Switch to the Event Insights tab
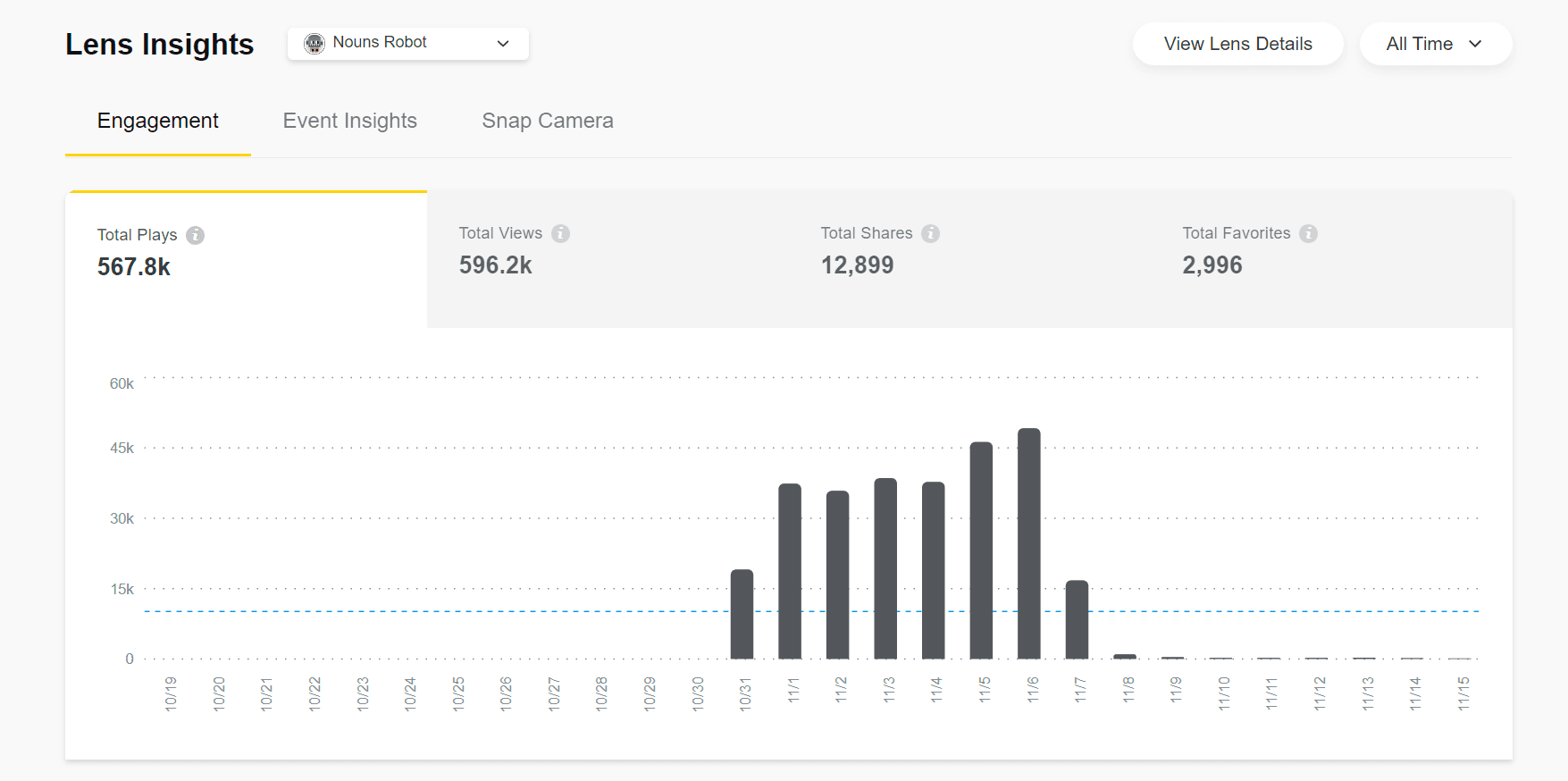The width and height of the screenshot is (1568, 781). pos(349,121)
